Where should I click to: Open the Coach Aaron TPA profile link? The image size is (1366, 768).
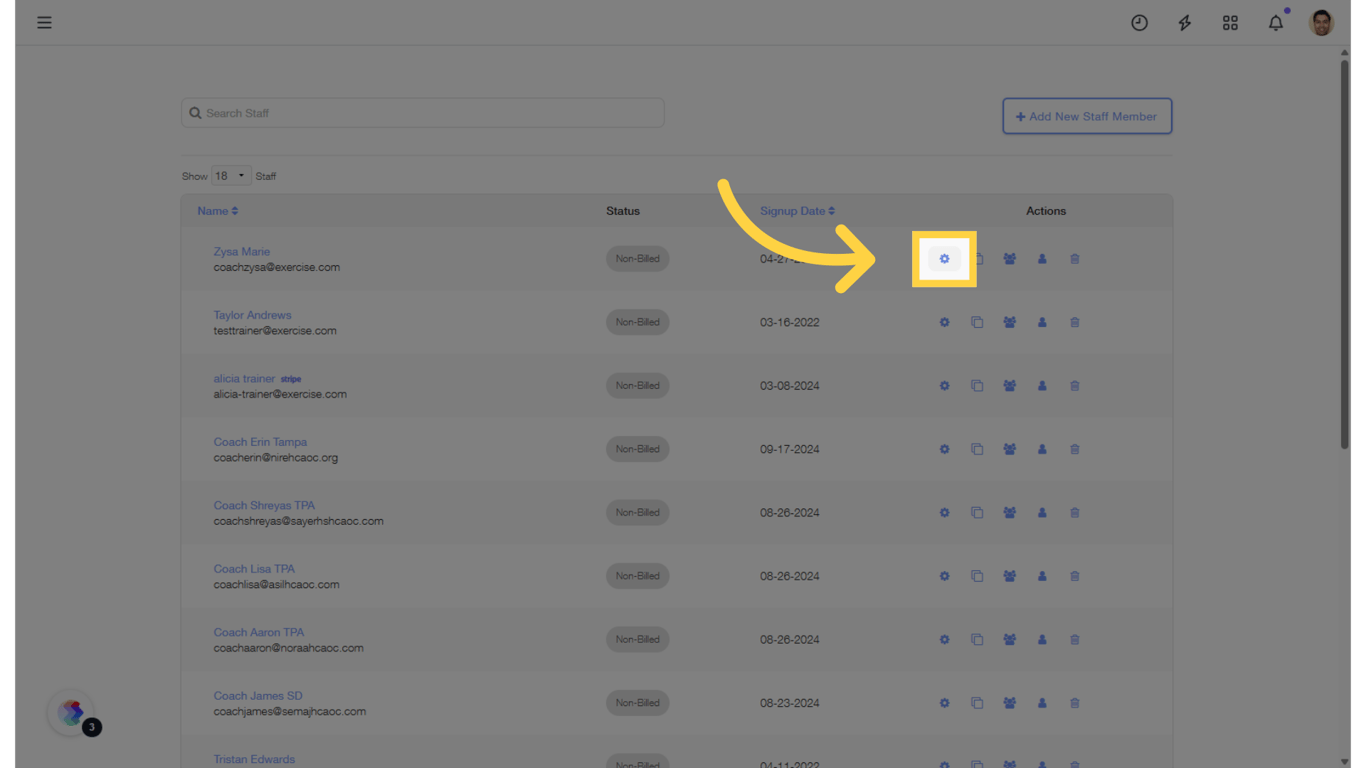pyautogui.click(x=259, y=633)
